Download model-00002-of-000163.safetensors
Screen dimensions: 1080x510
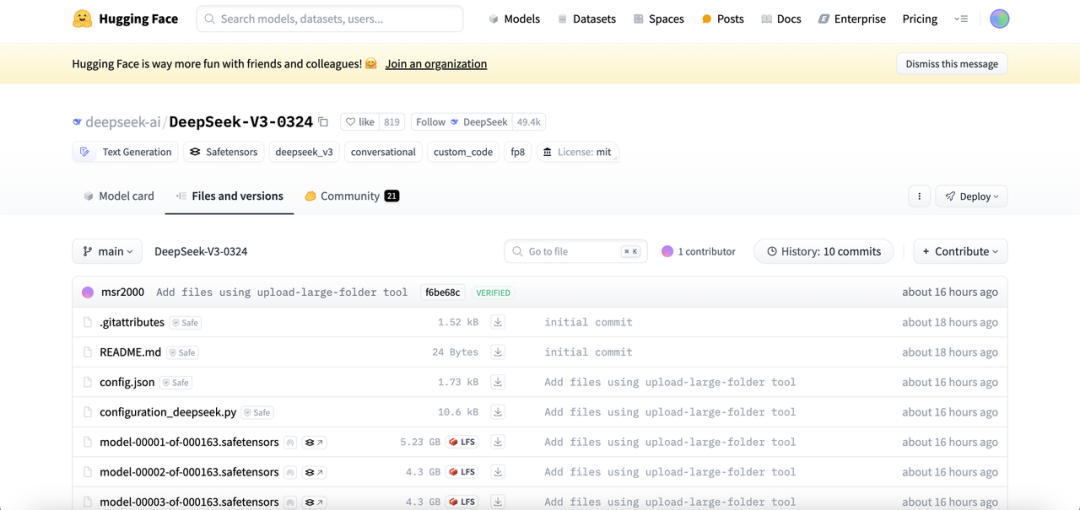[x=498, y=472]
